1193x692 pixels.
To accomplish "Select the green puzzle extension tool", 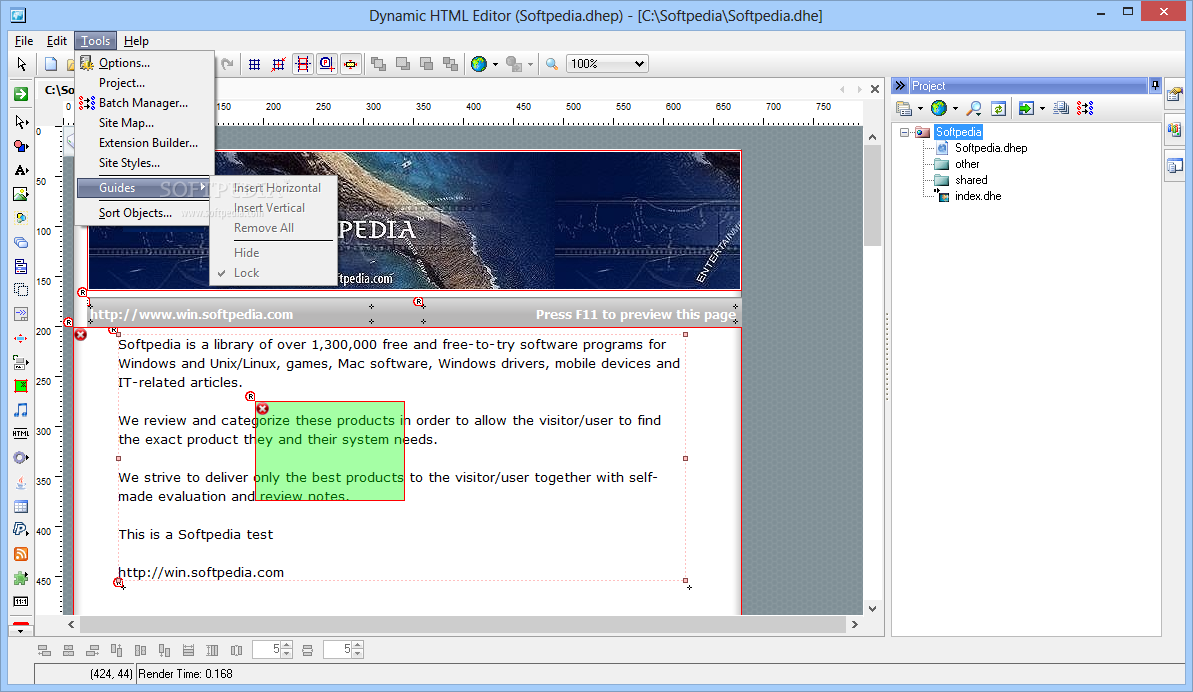I will tap(21, 579).
